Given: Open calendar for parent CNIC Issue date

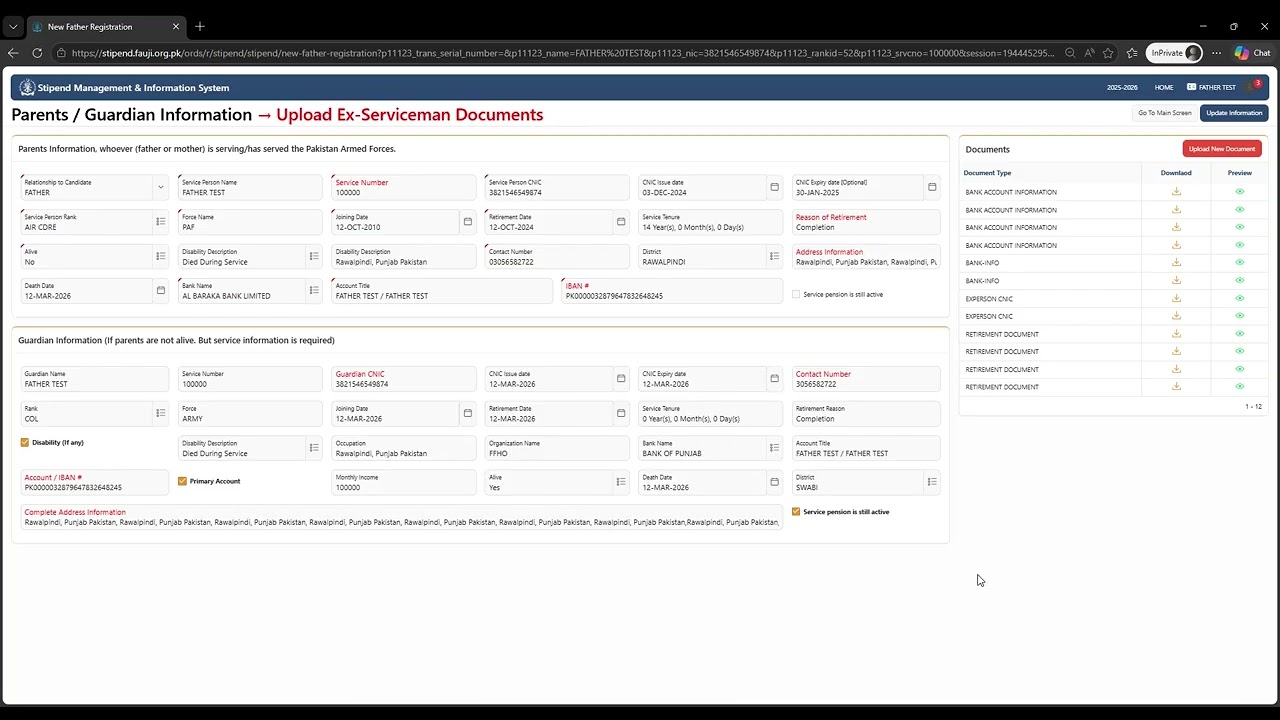Looking at the screenshot, I should pos(774,187).
